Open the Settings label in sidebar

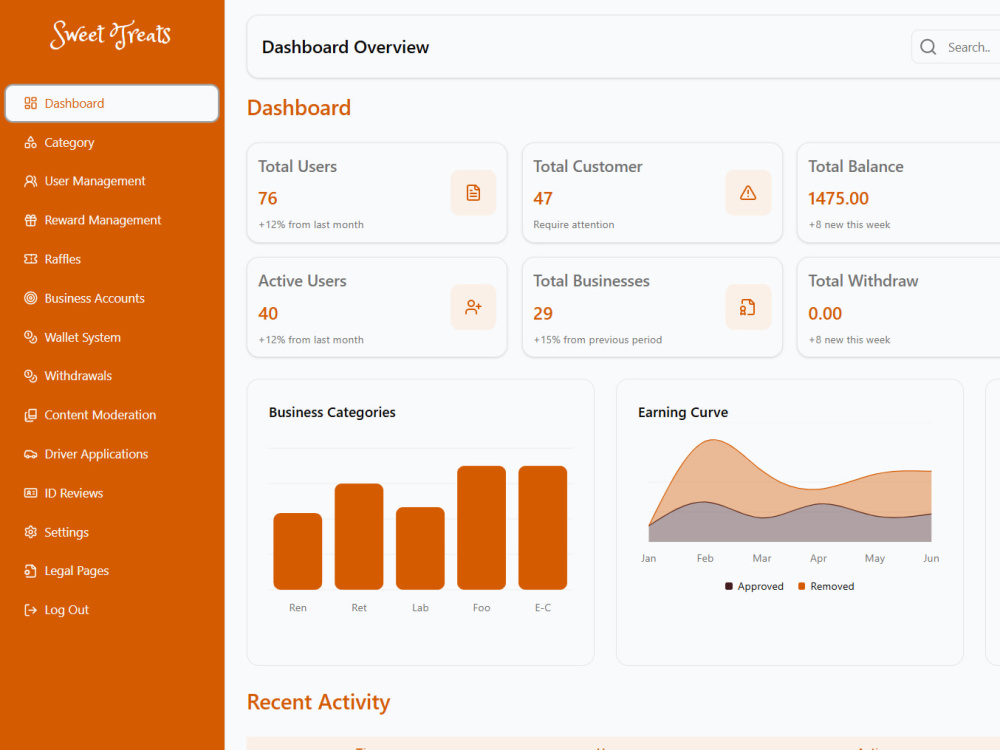click(66, 532)
